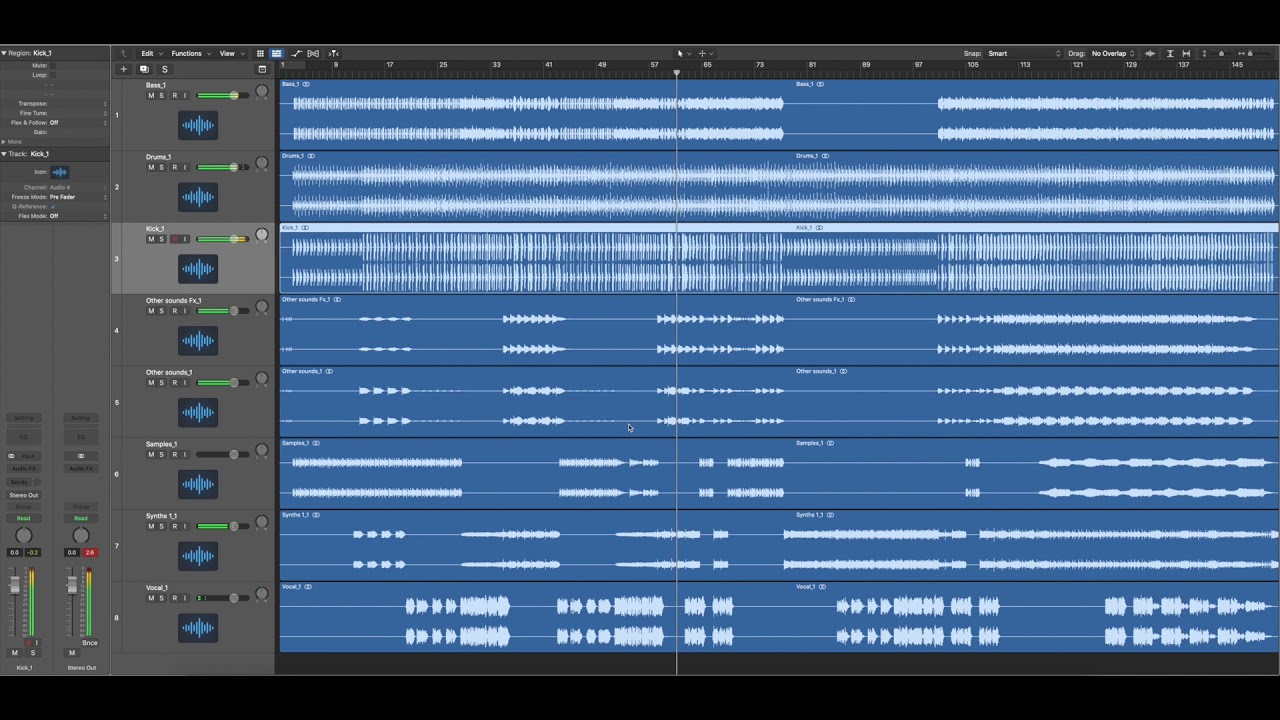
Task: Open the Drag No Overlap dropdown
Action: click(x=1113, y=53)
